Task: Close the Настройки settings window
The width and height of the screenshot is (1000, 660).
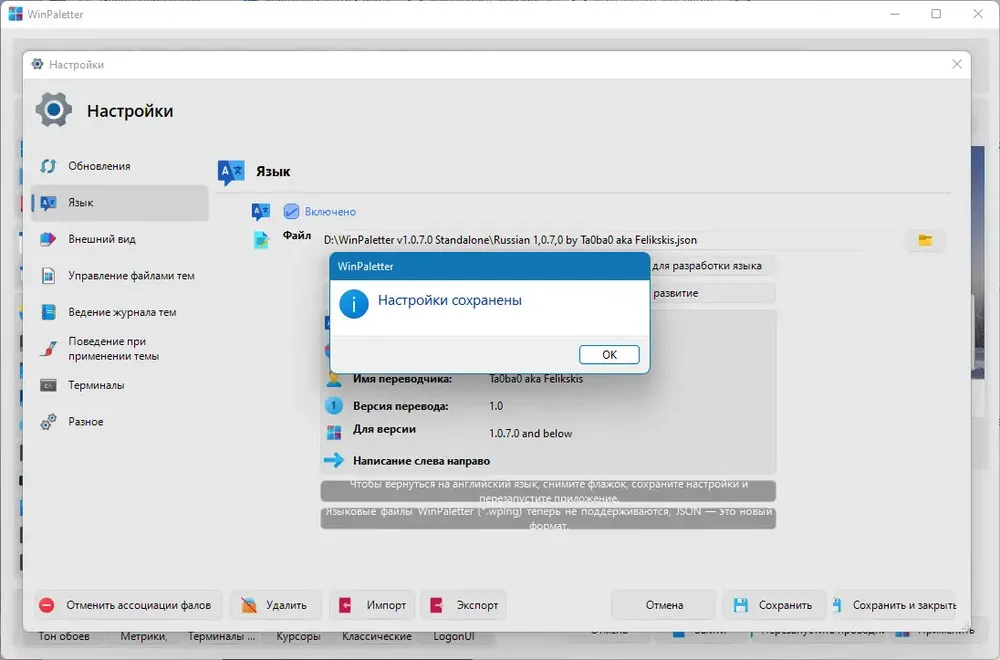Action: (957, 64)
